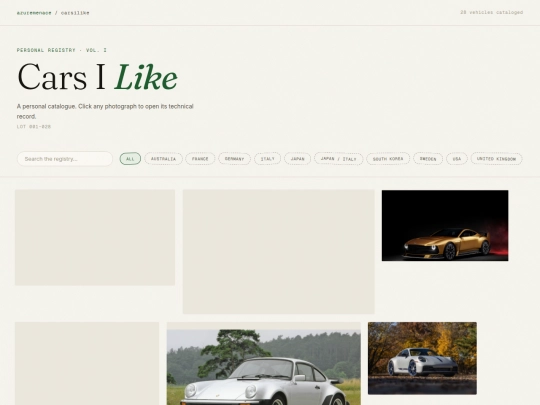
Task: Filter cars by USA
Action: (457, 159)
